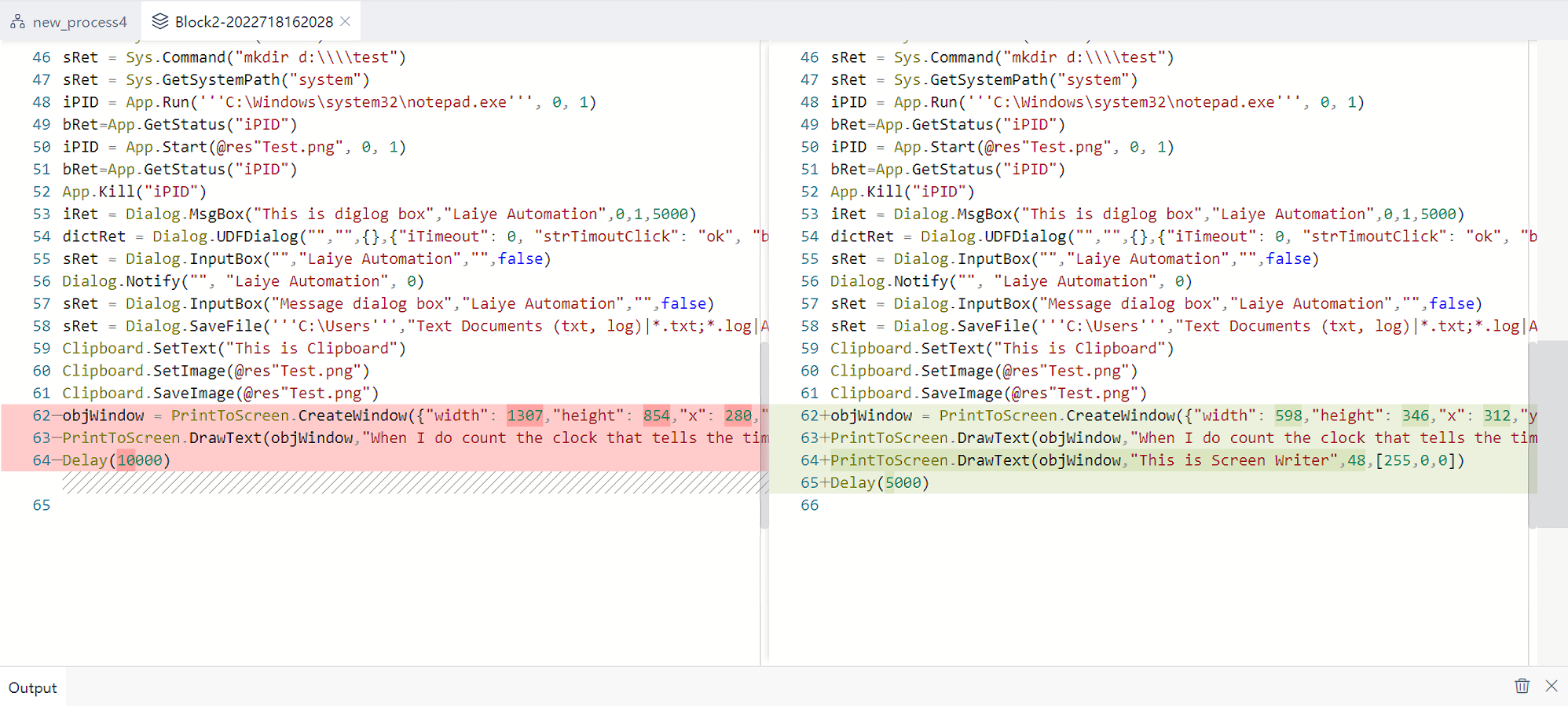
Task: Click height value 346 in right pane
Action: pyautogui.click(x=1416, y=416)
